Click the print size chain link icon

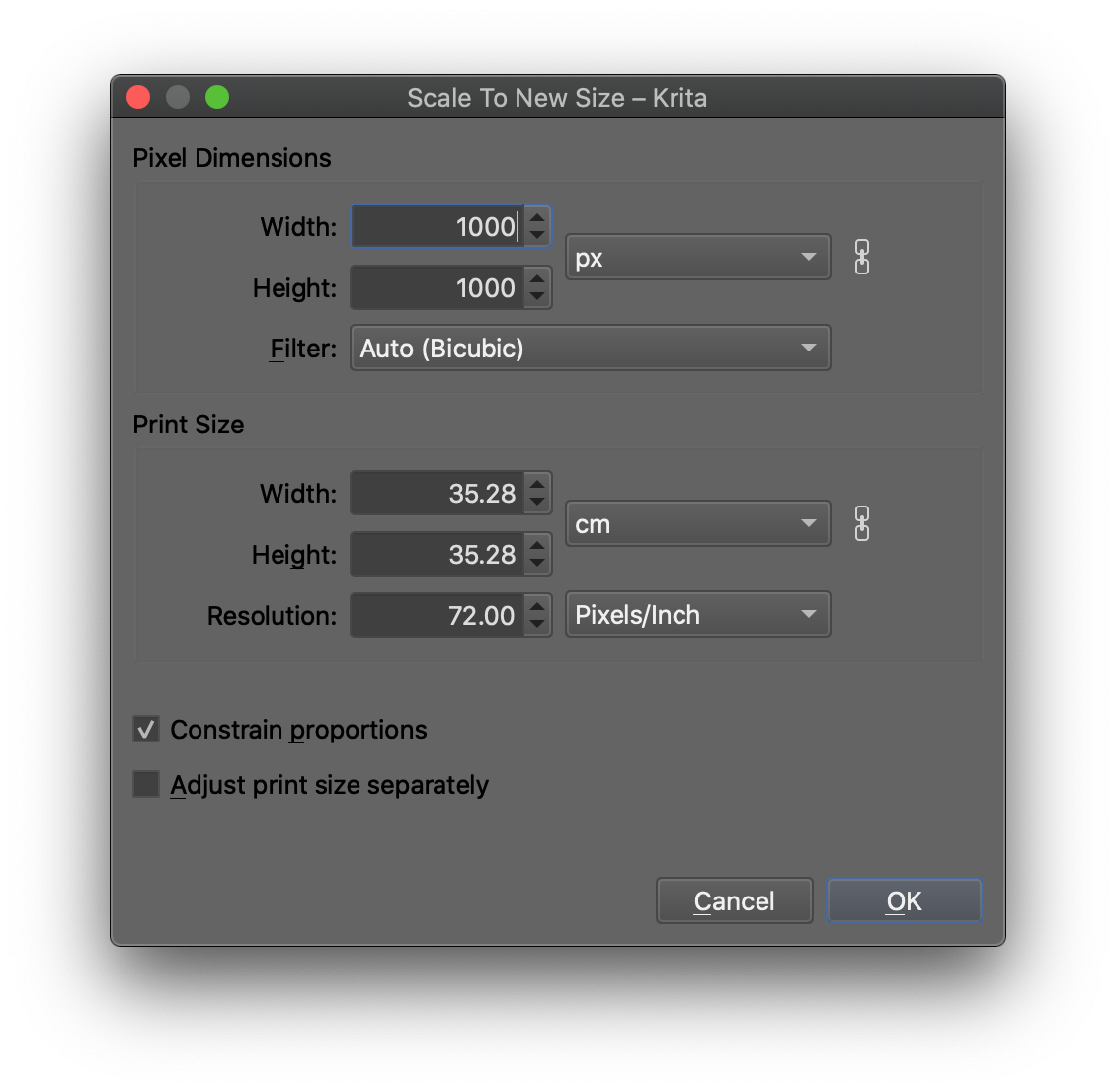pos(862,524)
